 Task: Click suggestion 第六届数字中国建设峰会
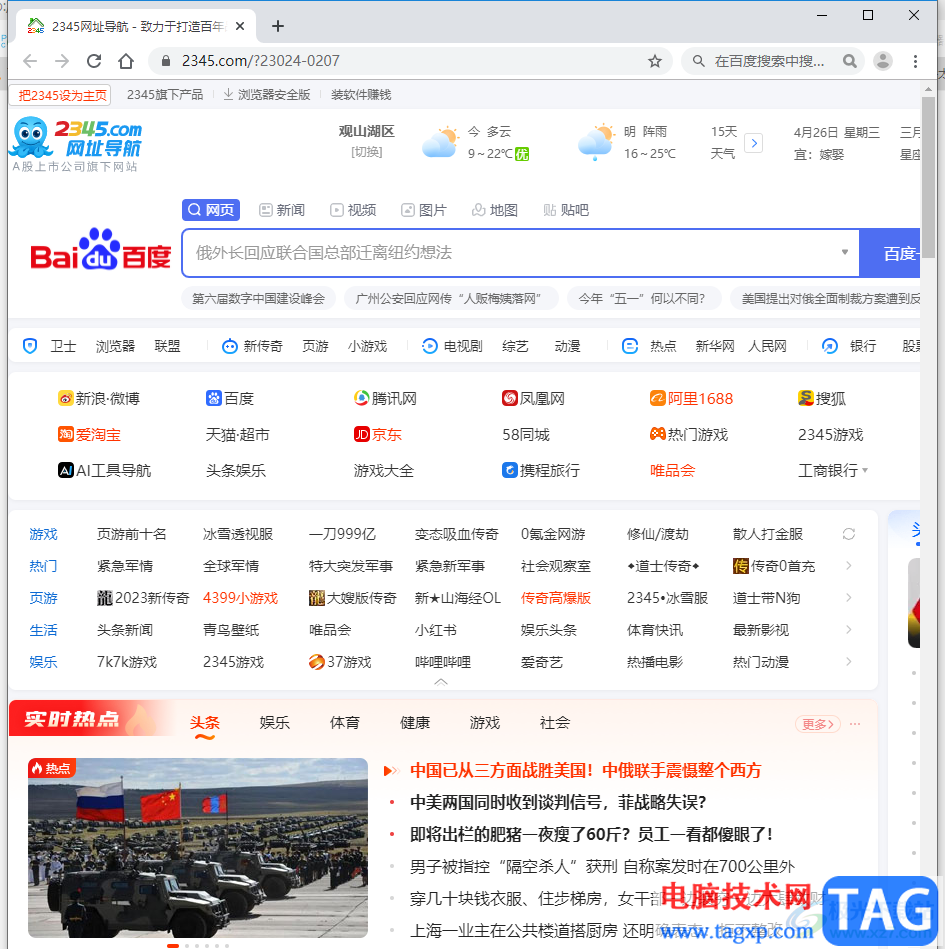tap(258, 298)
